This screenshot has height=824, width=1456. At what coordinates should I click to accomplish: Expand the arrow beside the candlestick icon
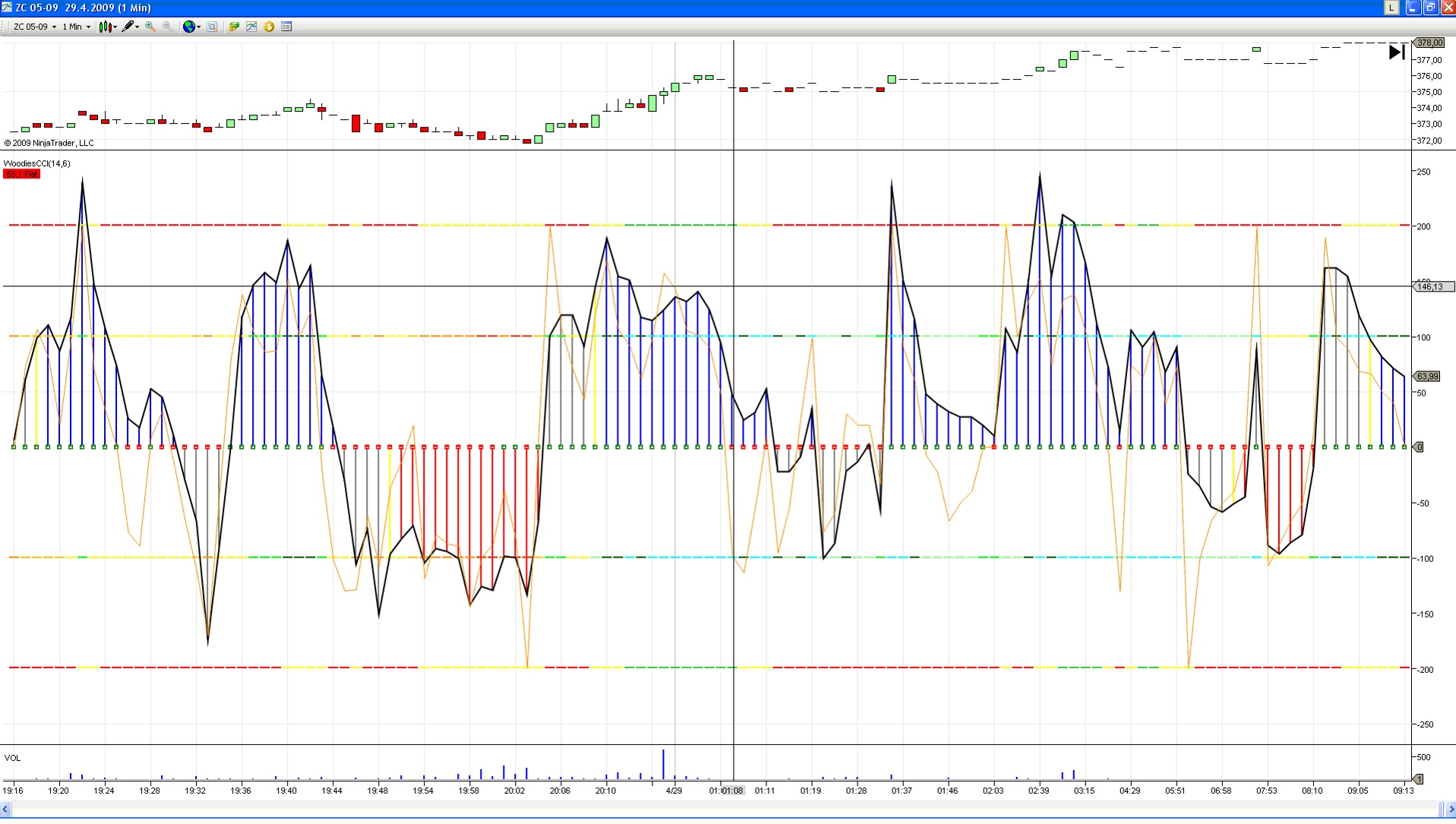(115, 27)
